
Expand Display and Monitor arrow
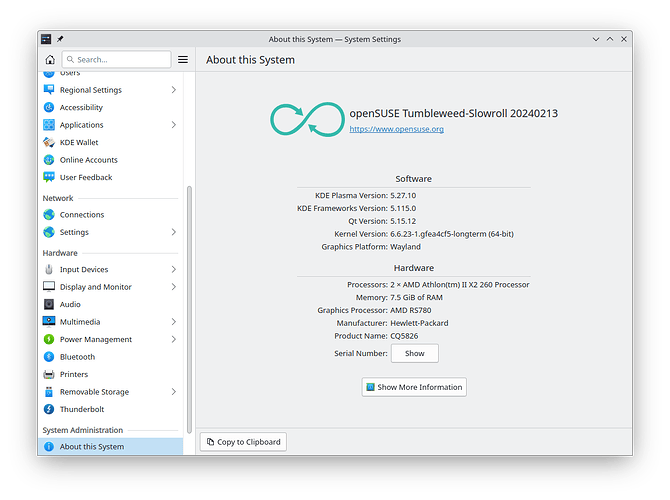[x=173, y=287]
